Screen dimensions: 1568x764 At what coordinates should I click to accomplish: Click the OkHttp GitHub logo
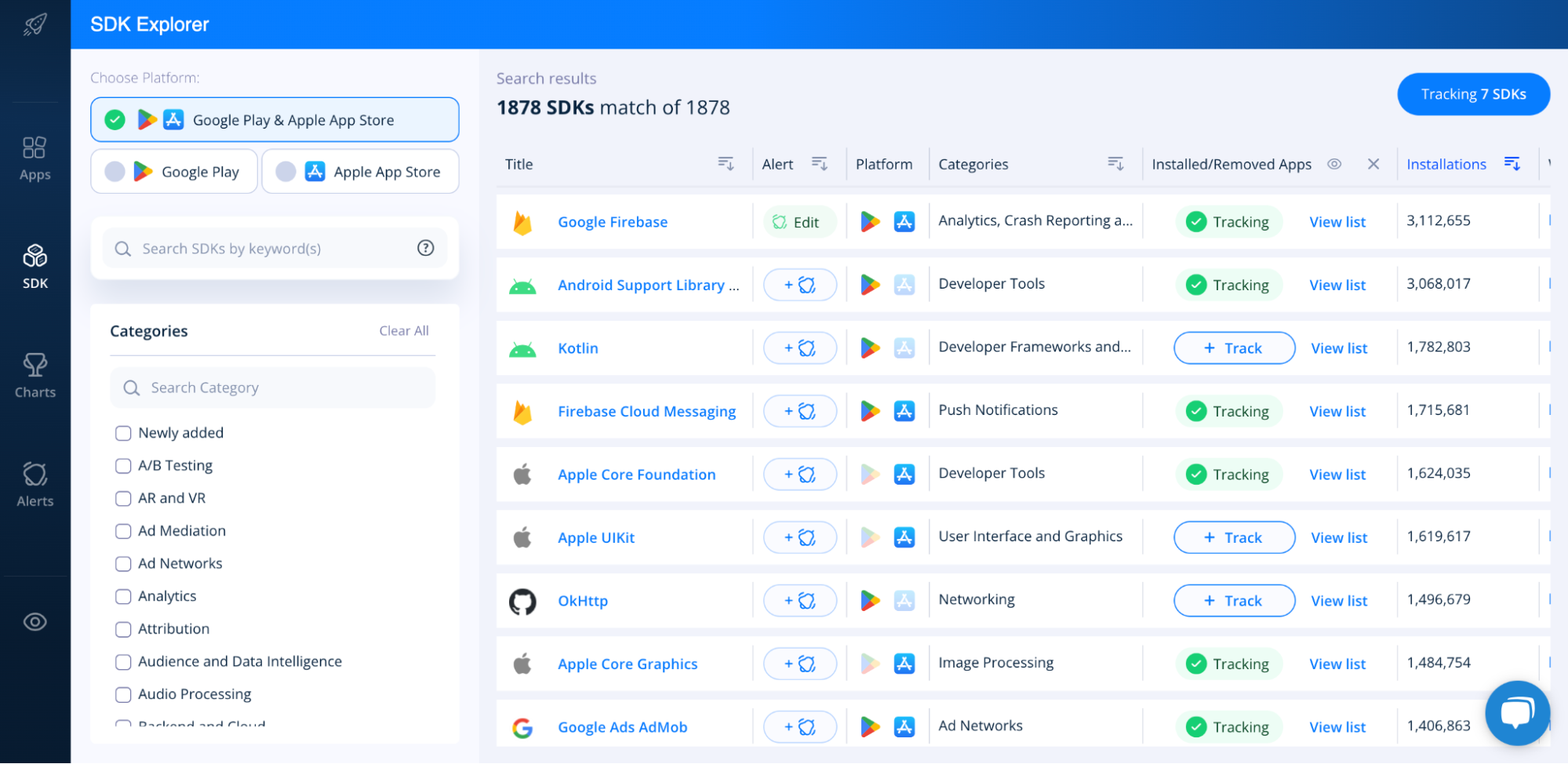point(522,602)
